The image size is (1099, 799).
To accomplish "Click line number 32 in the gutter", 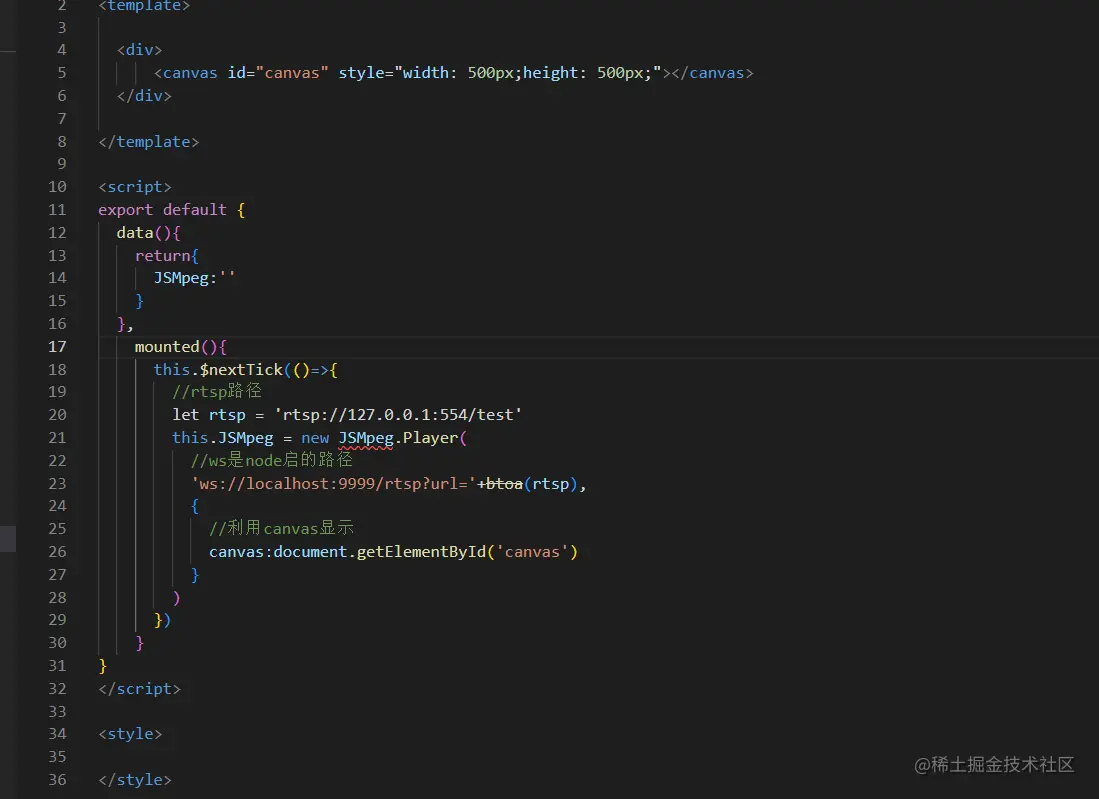I will point(57,689).
